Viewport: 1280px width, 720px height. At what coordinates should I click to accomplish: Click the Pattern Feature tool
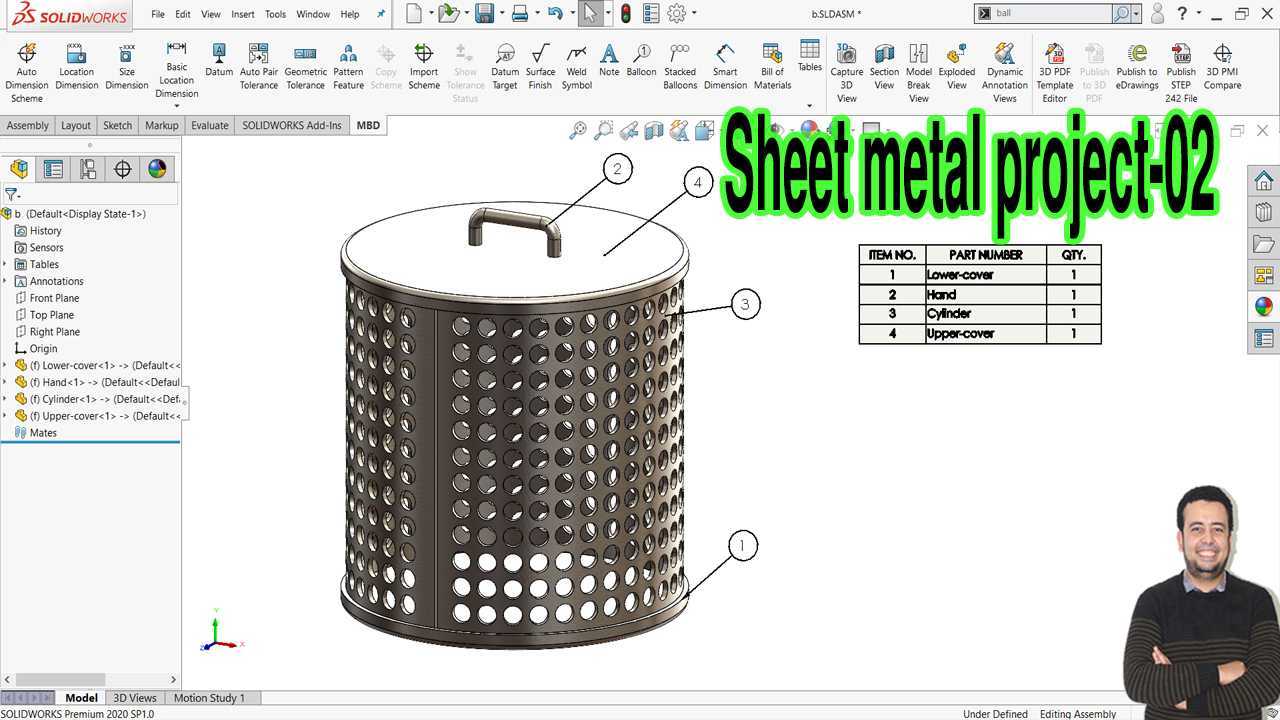[348, 66]
